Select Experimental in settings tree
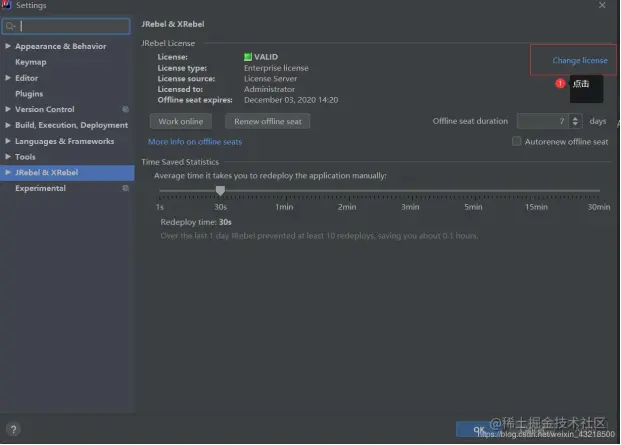This screenshot has height=445, width=621. [40, 188]
